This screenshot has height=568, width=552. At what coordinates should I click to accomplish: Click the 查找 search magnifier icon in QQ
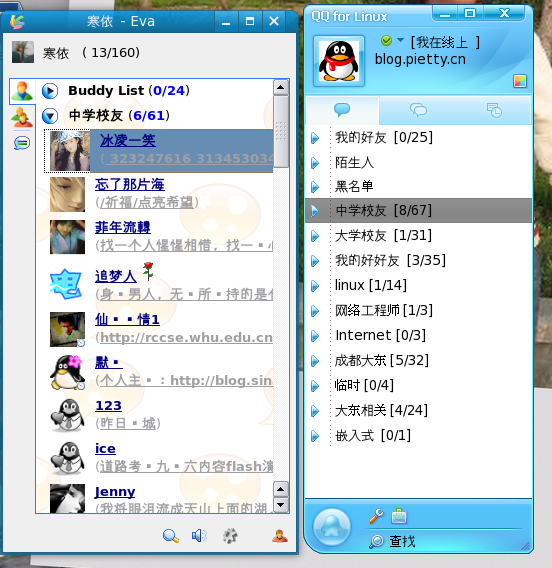coord(377,542)
